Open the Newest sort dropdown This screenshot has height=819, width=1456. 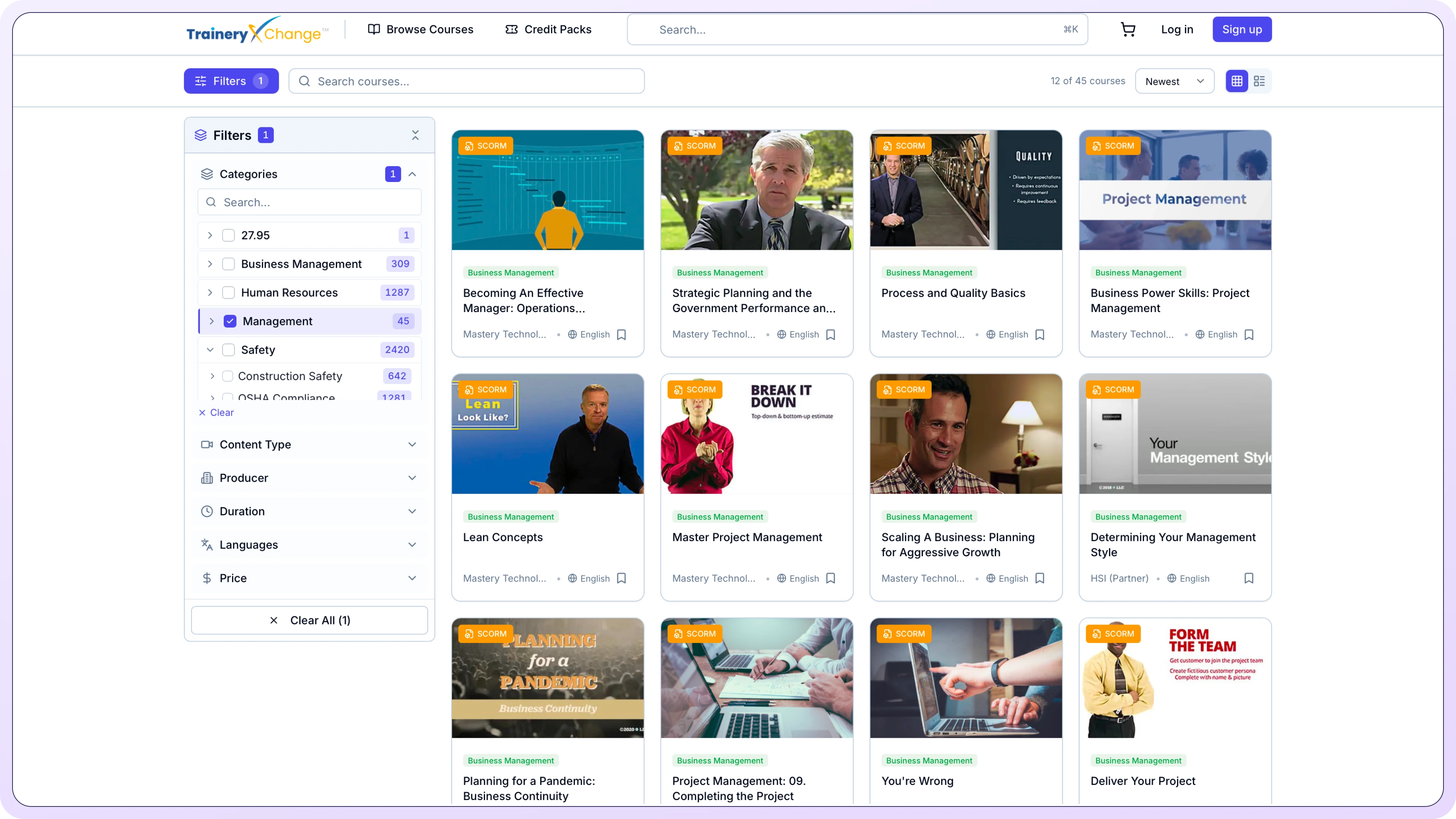1174,82
